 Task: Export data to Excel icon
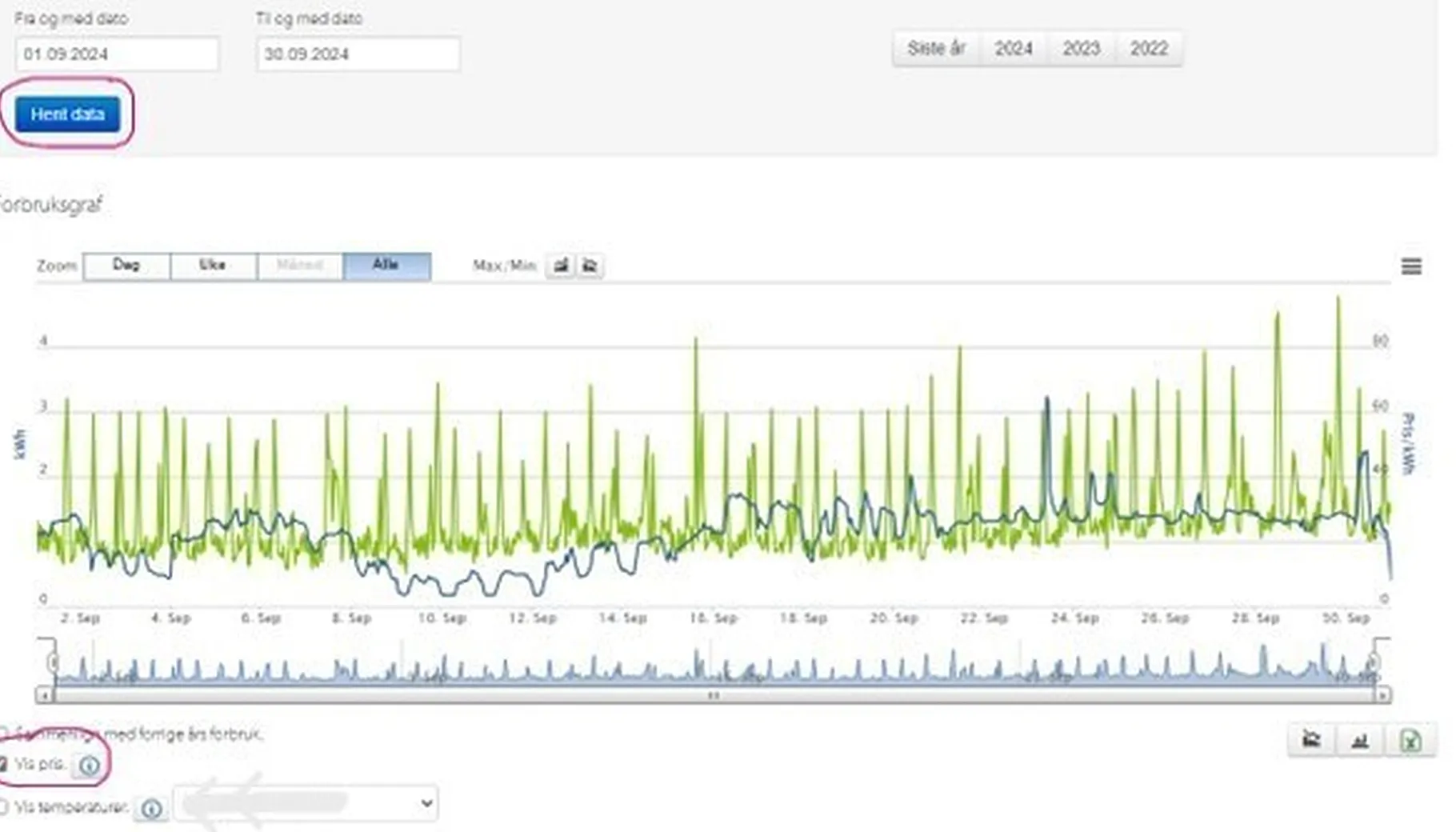pos(1410,740)
